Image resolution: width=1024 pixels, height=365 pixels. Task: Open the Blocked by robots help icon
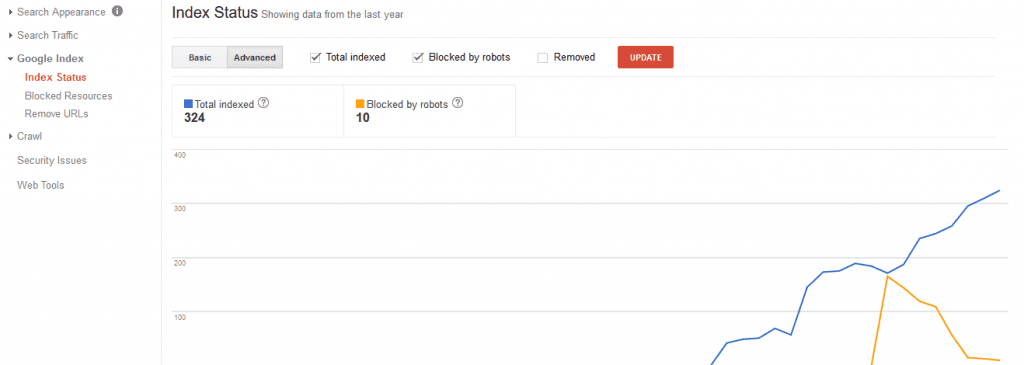(458, 103)
